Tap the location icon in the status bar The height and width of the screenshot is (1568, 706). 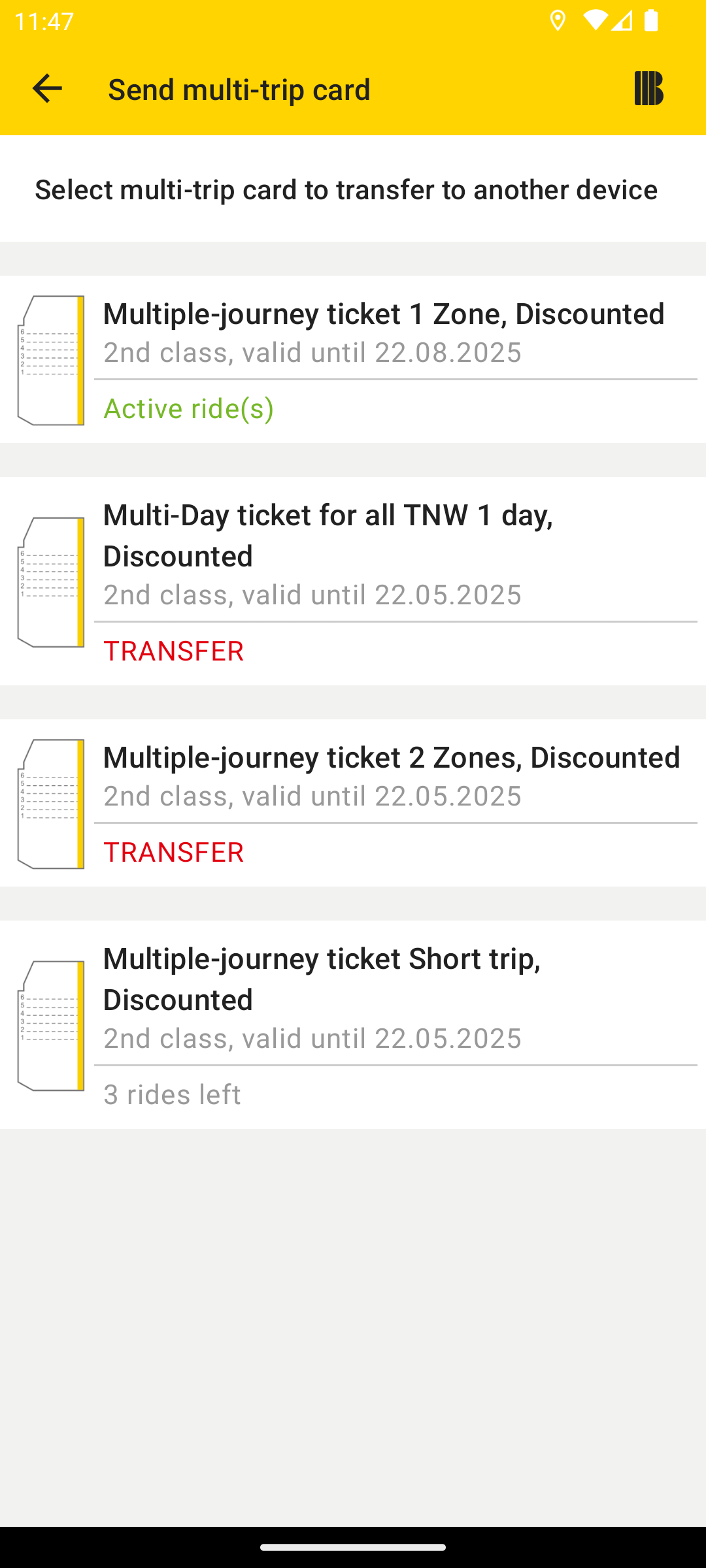point(558,21)
